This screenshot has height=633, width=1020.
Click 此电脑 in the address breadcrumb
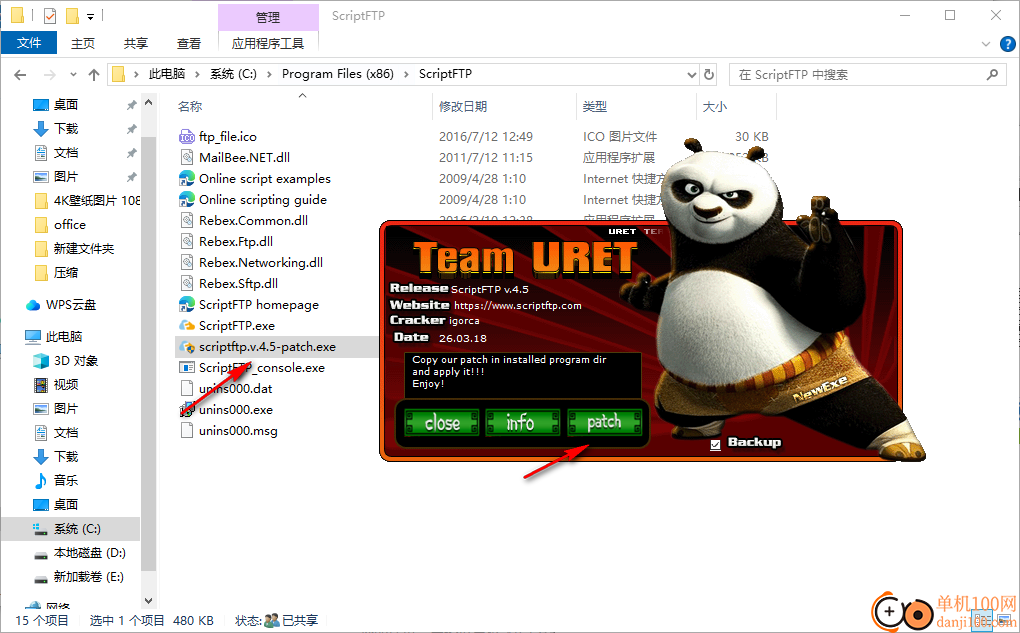tap(167, 74)
